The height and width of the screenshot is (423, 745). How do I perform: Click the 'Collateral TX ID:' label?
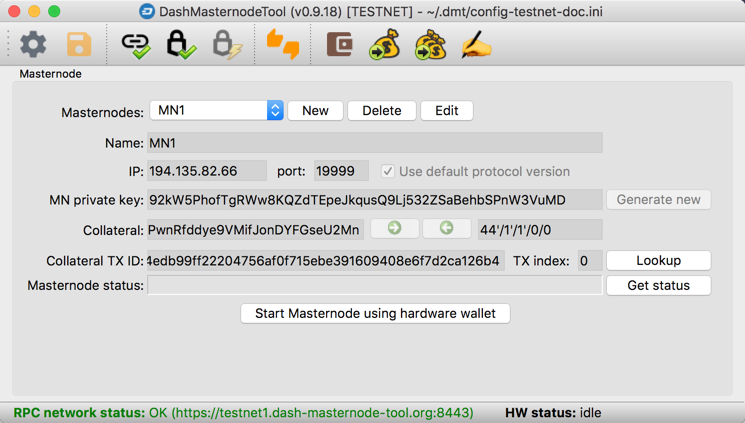95,261
